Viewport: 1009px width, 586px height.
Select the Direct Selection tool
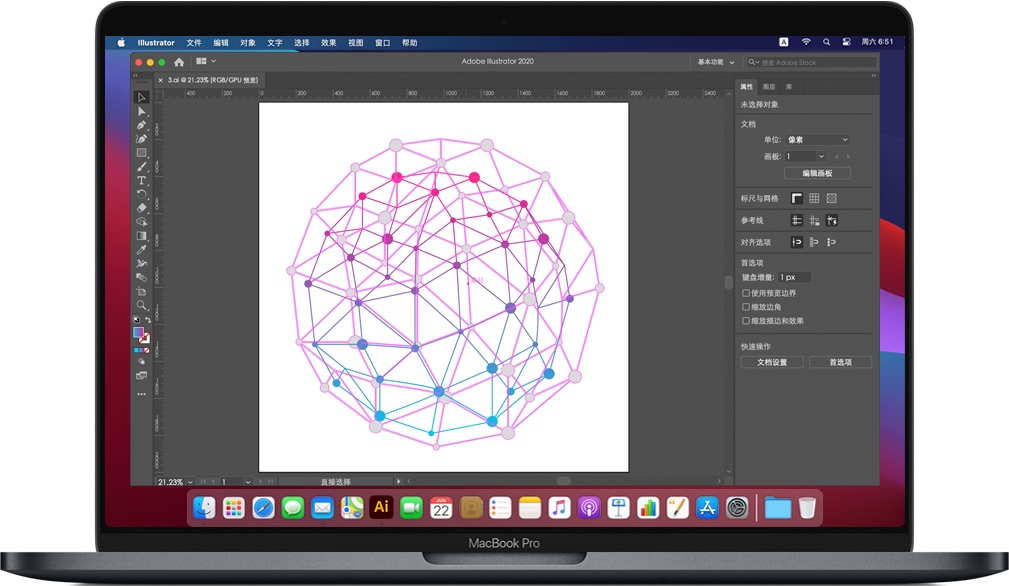coord(142,111)
